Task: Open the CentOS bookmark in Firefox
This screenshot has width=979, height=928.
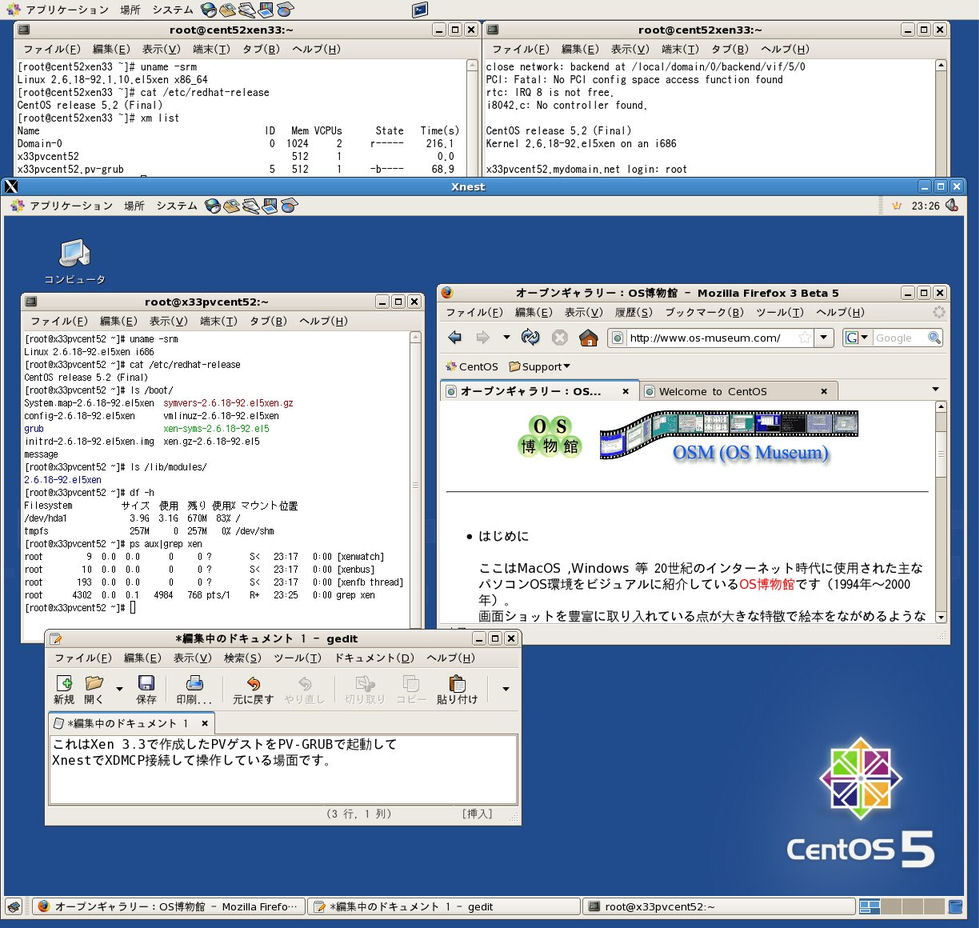Action: [x=472, y=367]
